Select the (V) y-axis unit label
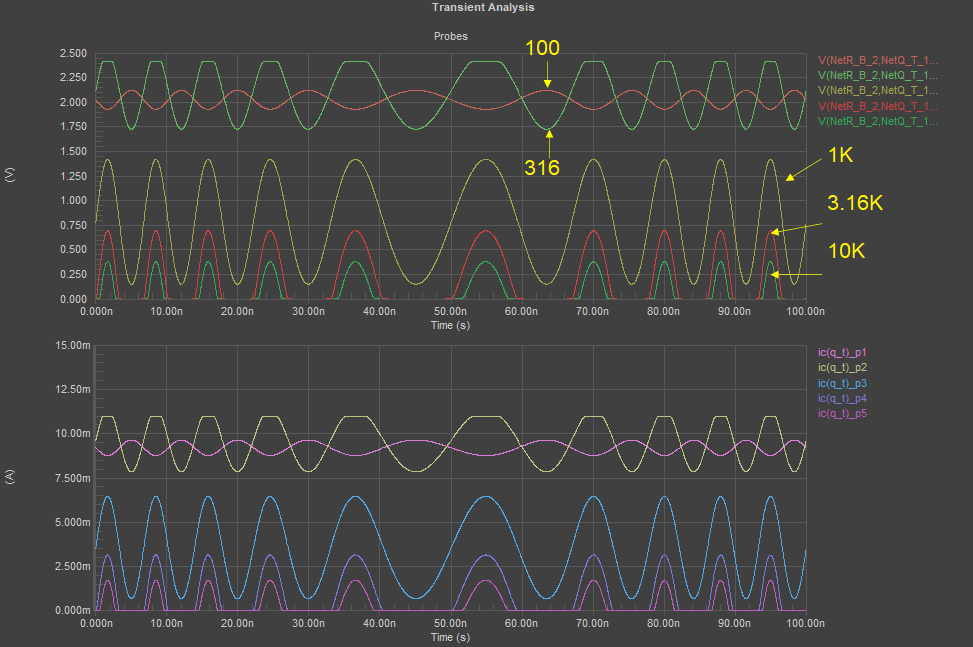This screenshot has width=973, height=647. (11, 176)
